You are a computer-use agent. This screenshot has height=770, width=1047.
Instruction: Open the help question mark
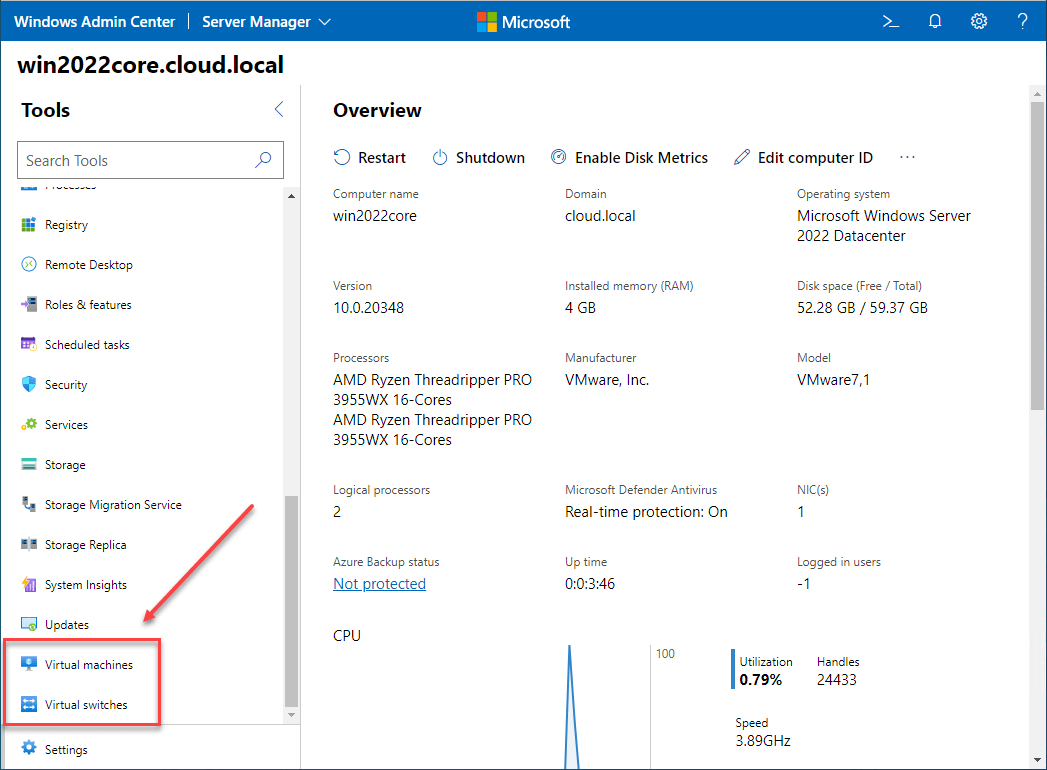tap(1022, 21)
